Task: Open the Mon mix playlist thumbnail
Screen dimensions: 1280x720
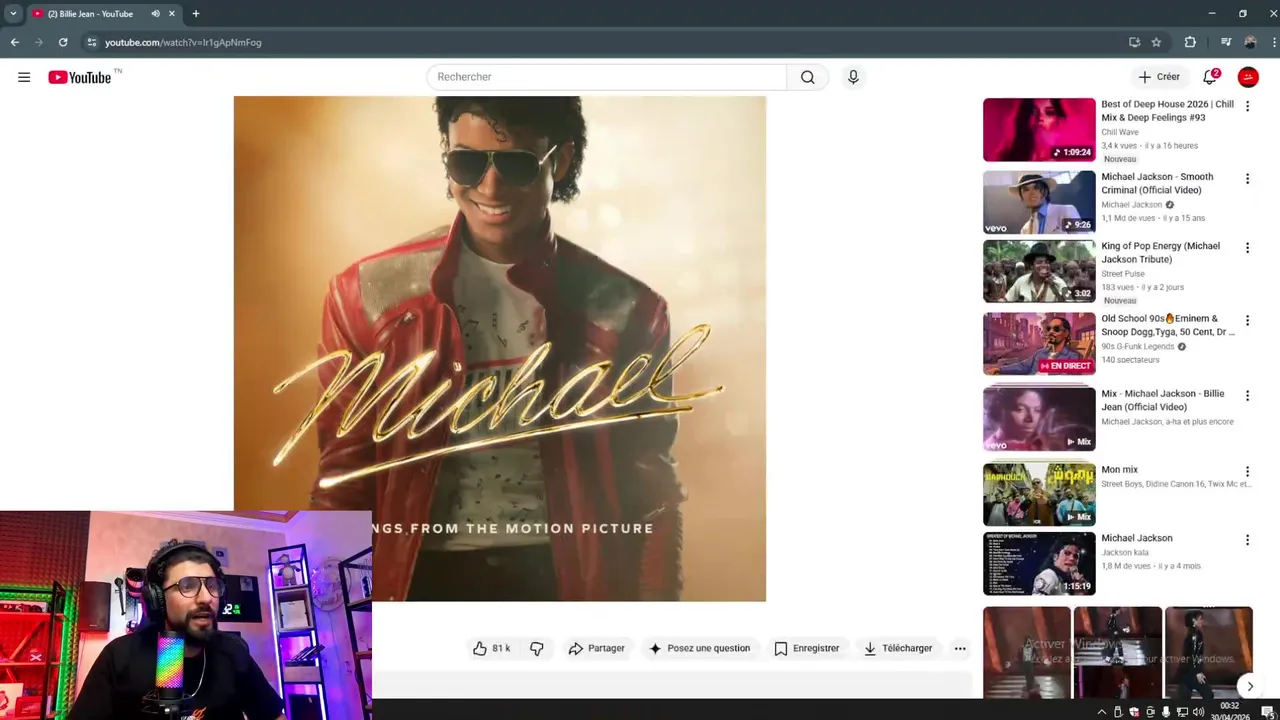Action: 1039,494
